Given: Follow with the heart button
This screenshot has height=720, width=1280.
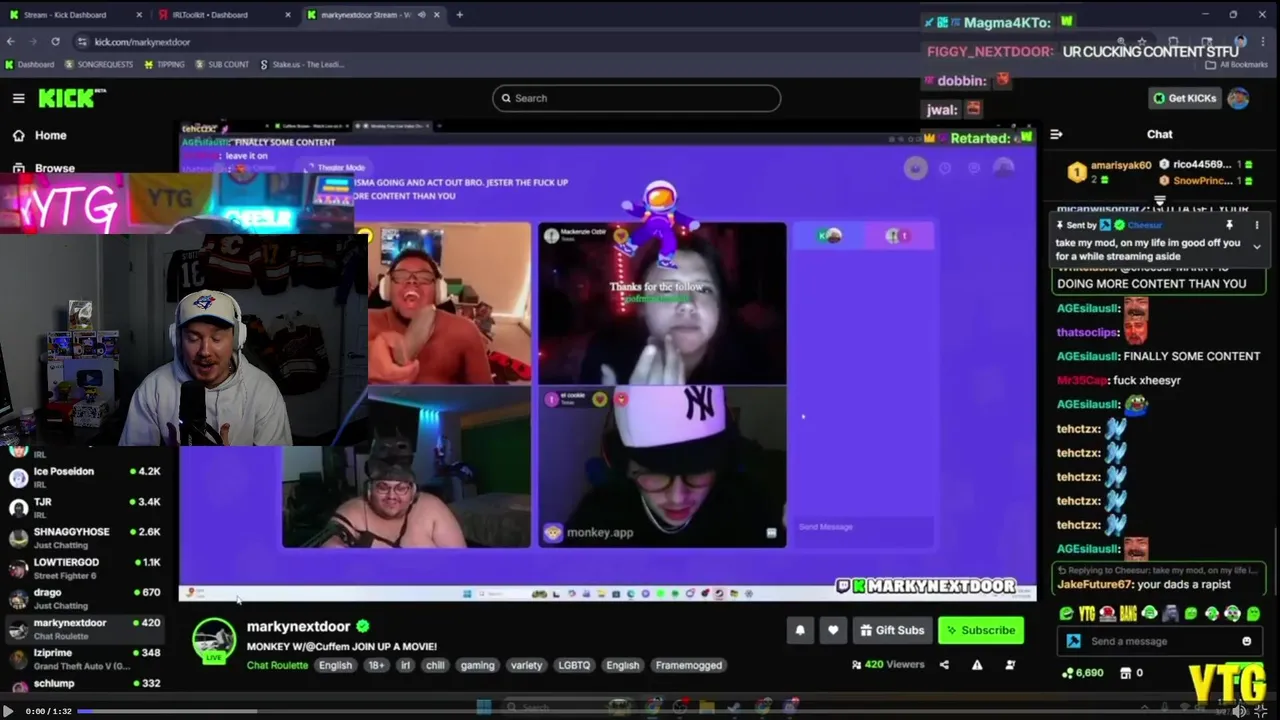Looking at the screenshot, I should pyautogui.click(x=833, y=630).
